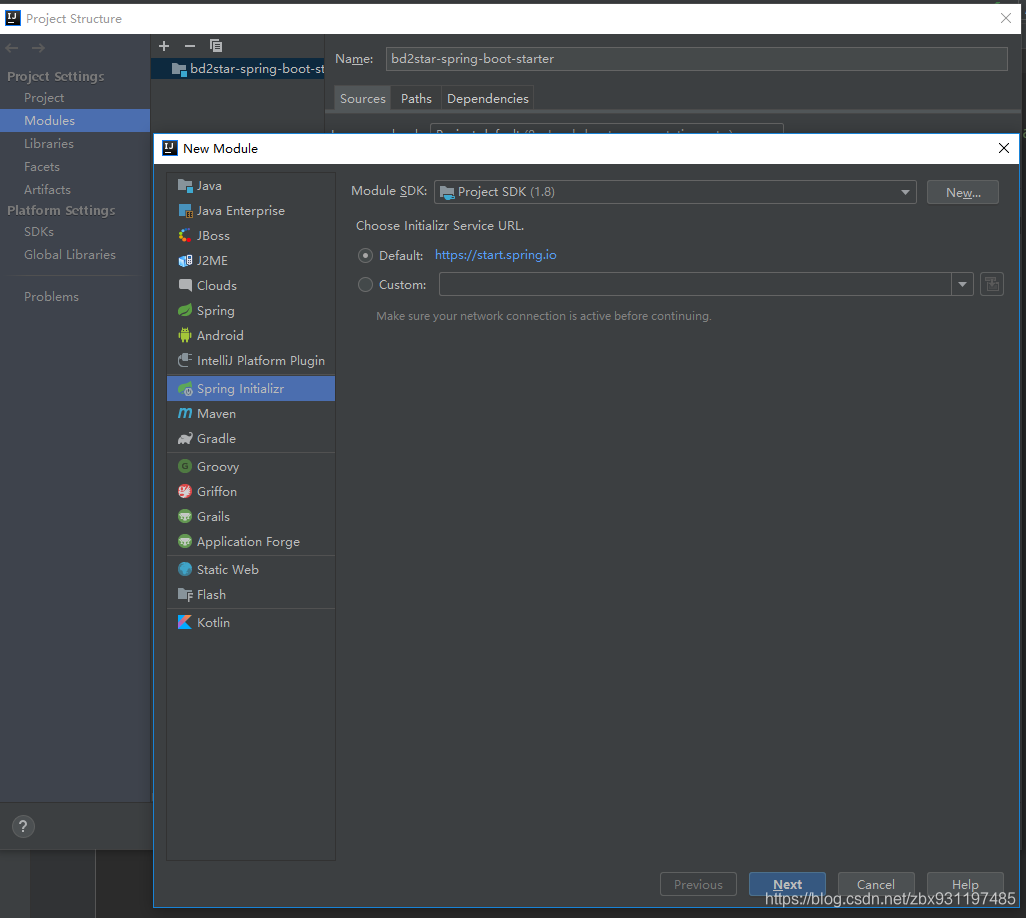Screen dimensions: 1026x918
Task: Select the Default service URL radio
Action: coord(365,255)
